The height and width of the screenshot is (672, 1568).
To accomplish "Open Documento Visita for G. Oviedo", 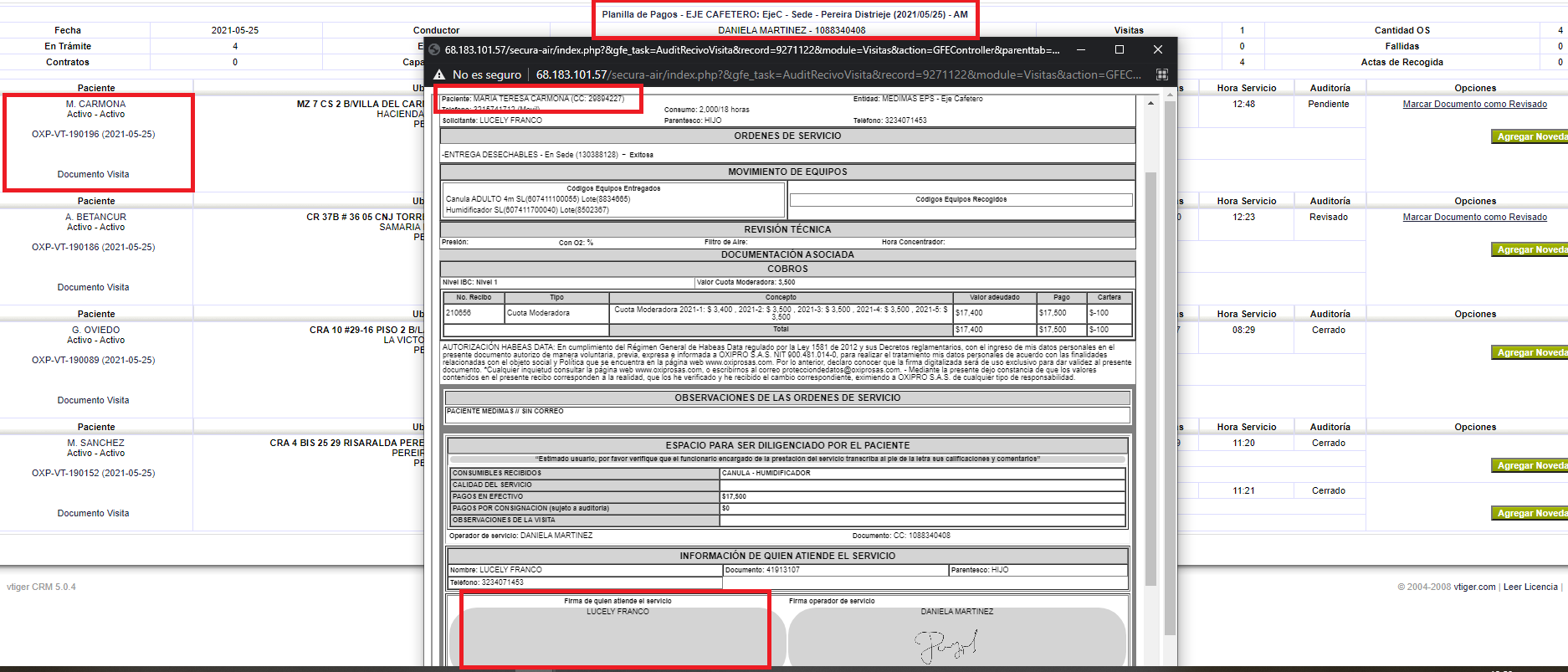I will [x=93, y=400].
